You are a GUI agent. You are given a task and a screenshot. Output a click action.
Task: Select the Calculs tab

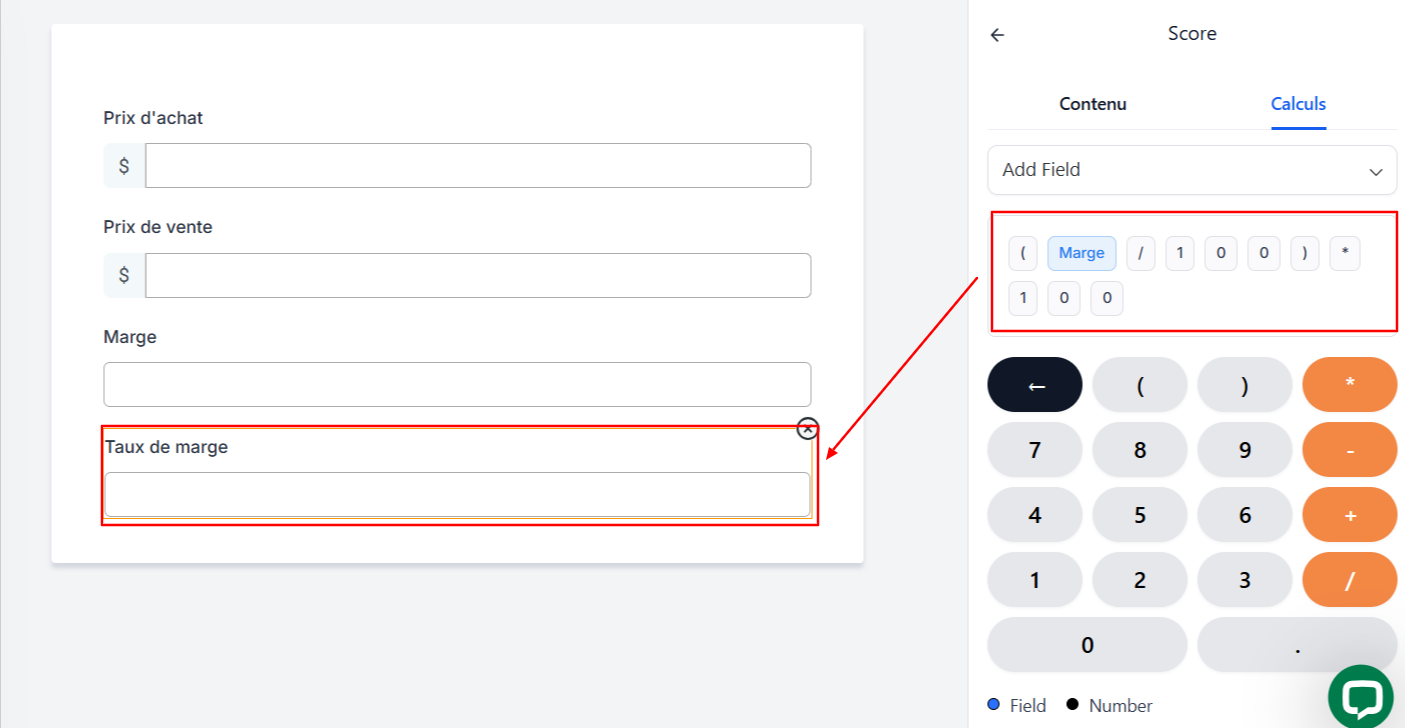[1298, 104]
